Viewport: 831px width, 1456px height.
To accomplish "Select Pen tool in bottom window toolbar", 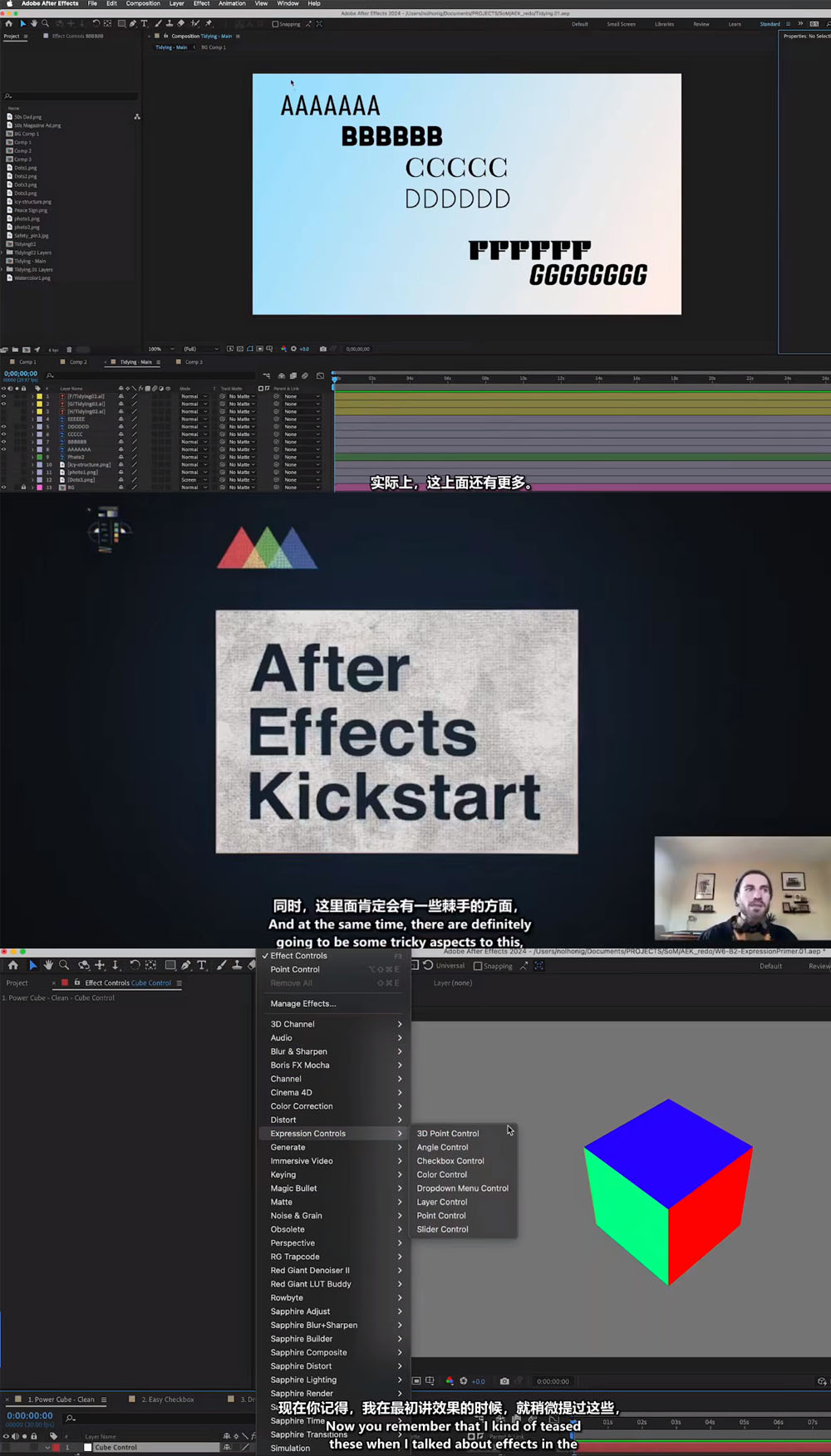I will [x=185, y=965].
